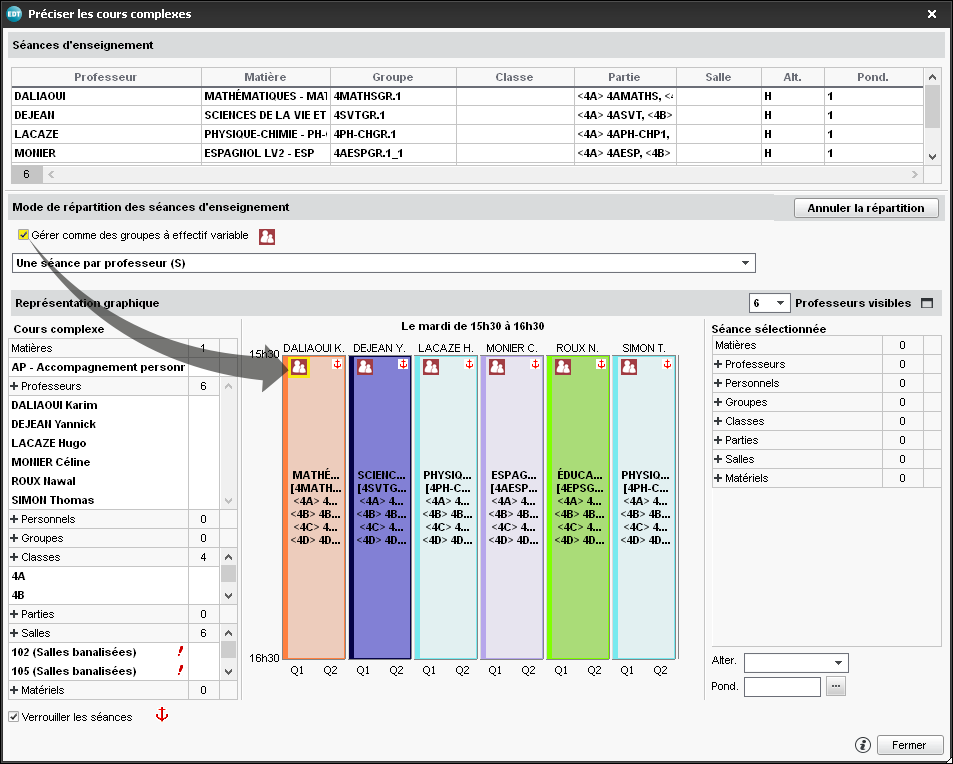
Task: Click the anchor icon in SIMON session
Action: pos(666,365)
